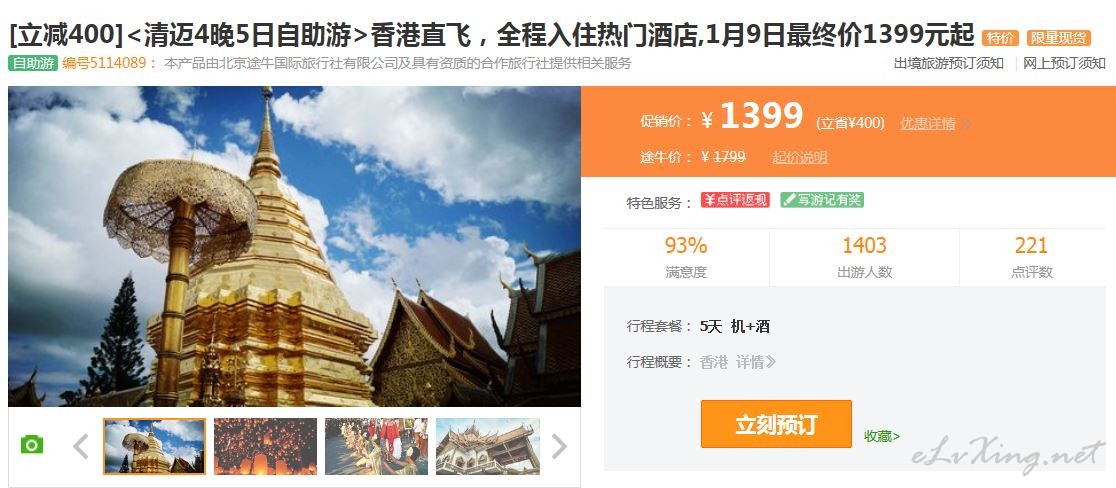The height and width of the screenshot is (488, 1116).
Task: Open 出境旅游预订须知 link
Action: pyautogui.click(x=949, y=63)
